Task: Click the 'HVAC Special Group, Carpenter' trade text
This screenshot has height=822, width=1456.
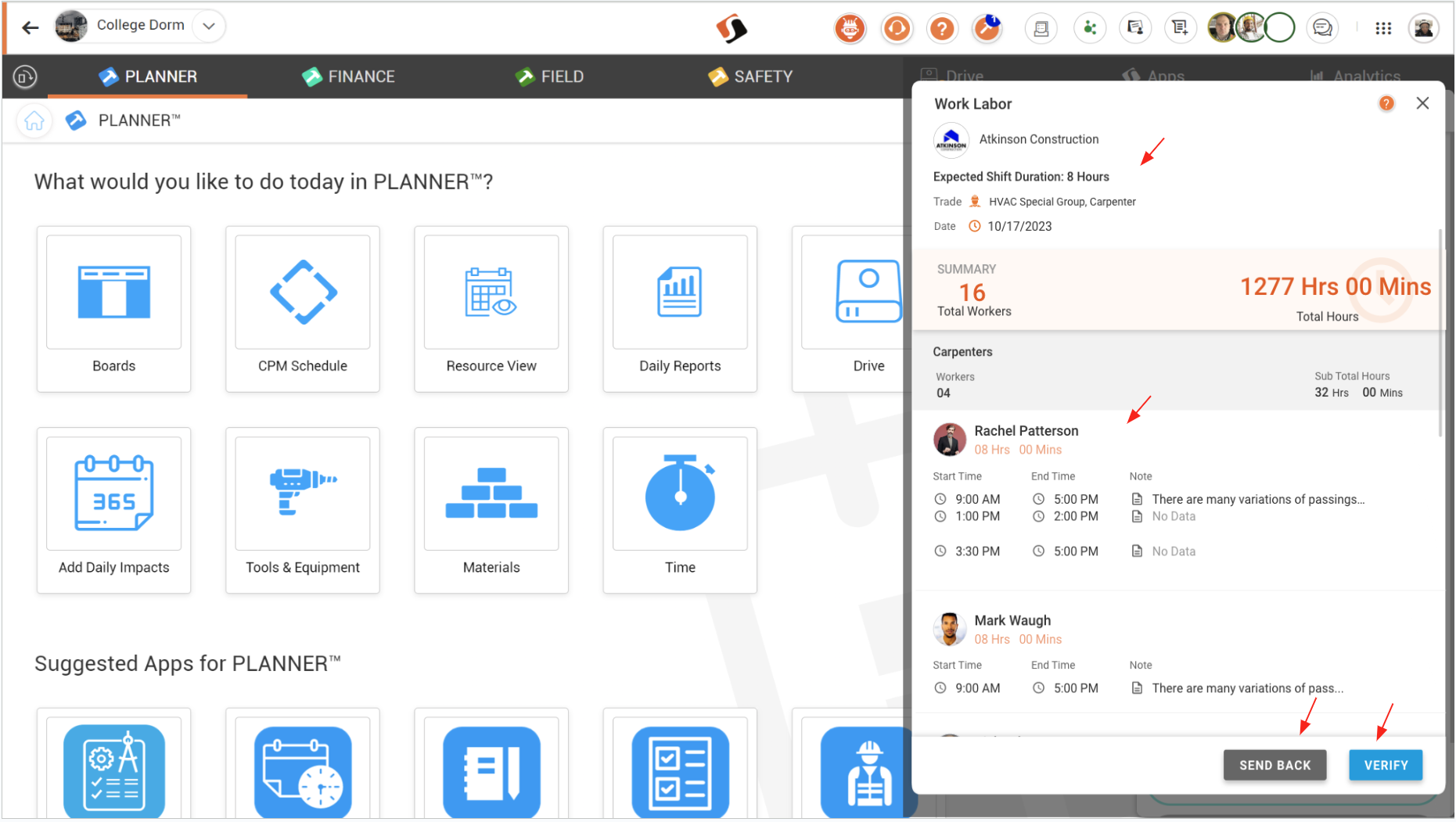Action: tap(1062, 202)
